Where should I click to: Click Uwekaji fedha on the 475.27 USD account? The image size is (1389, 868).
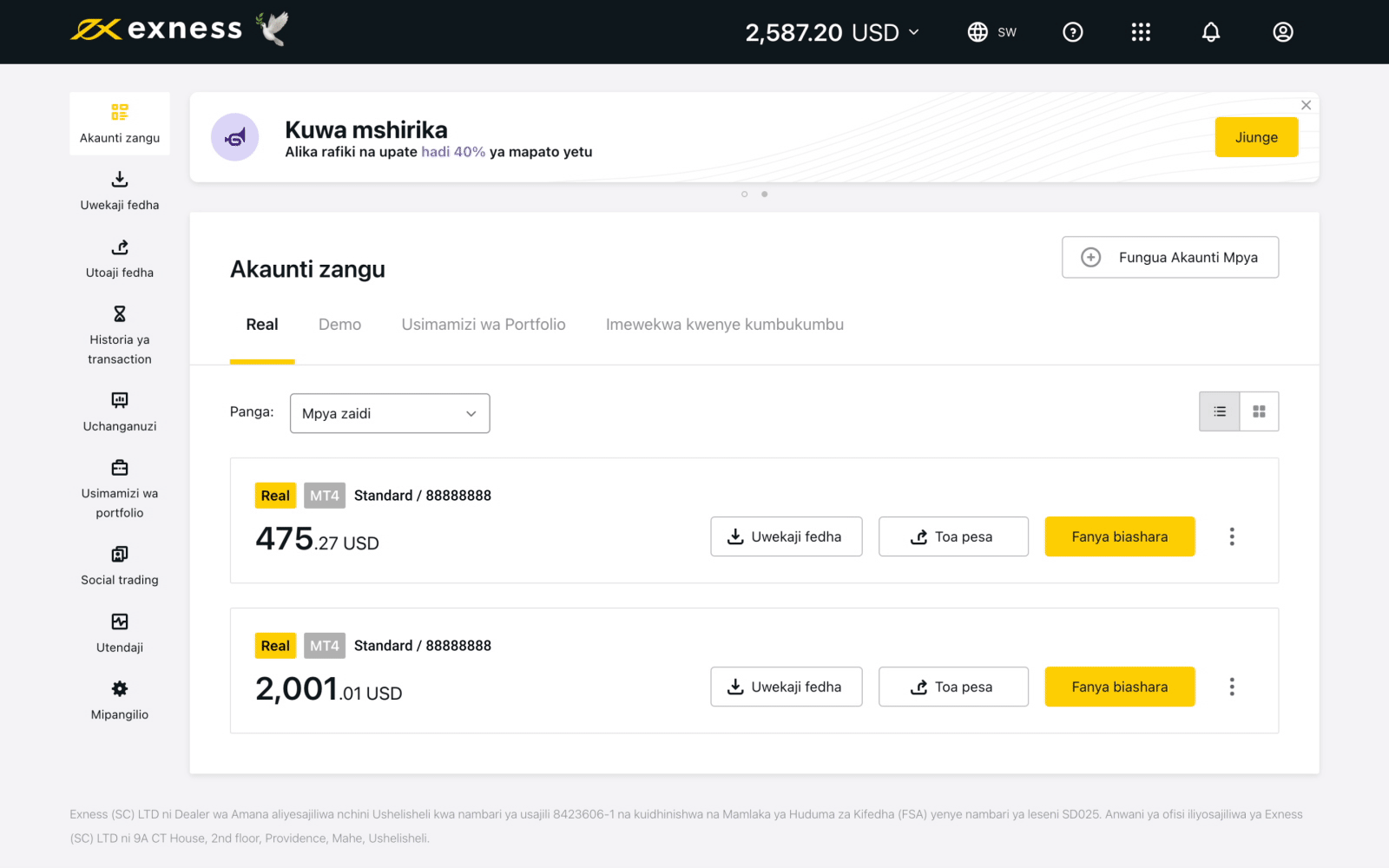pos(787,536)
